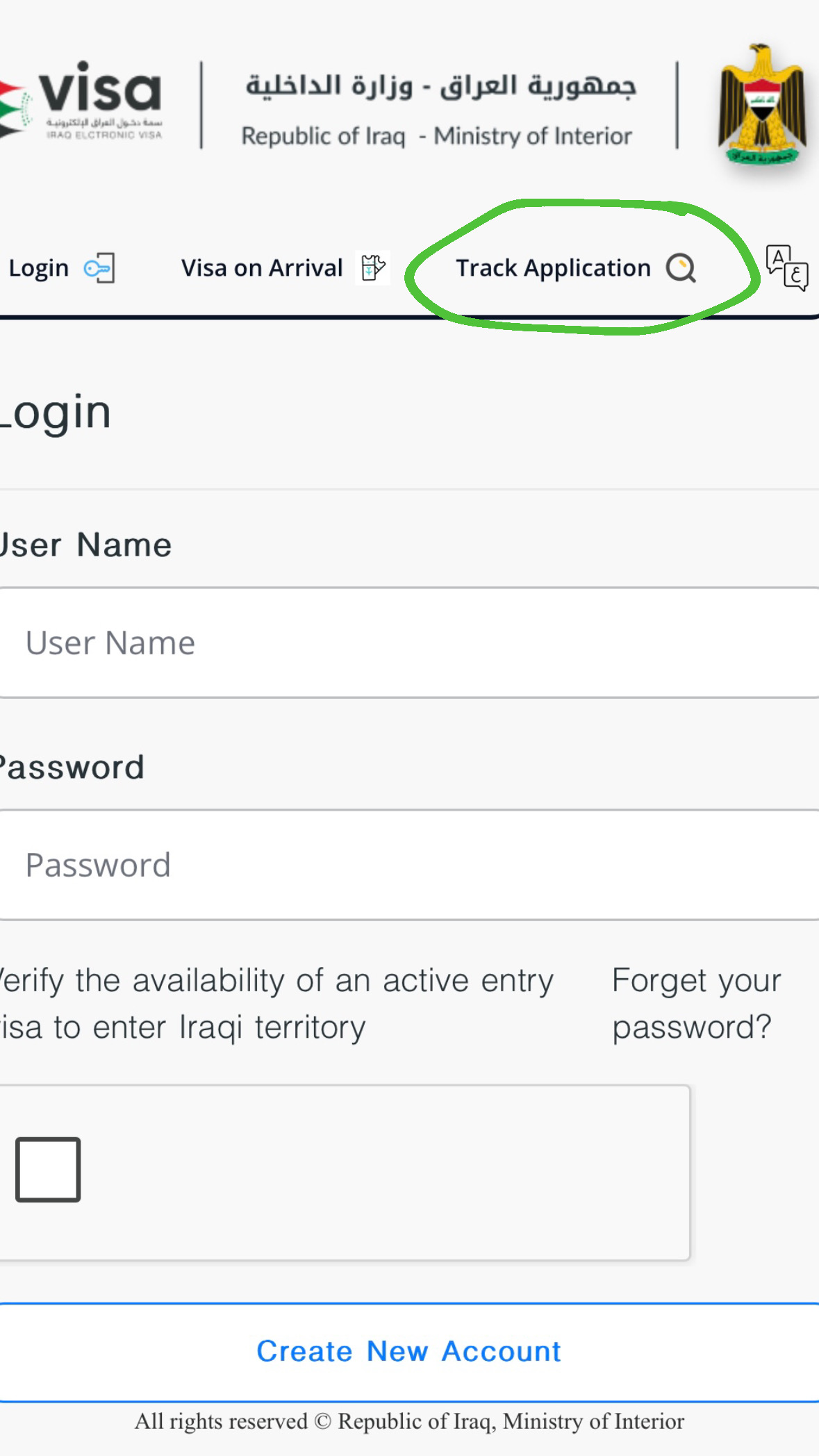Click the Password field label
Viewport: 819px width, 1456px height.
point(72,768)
